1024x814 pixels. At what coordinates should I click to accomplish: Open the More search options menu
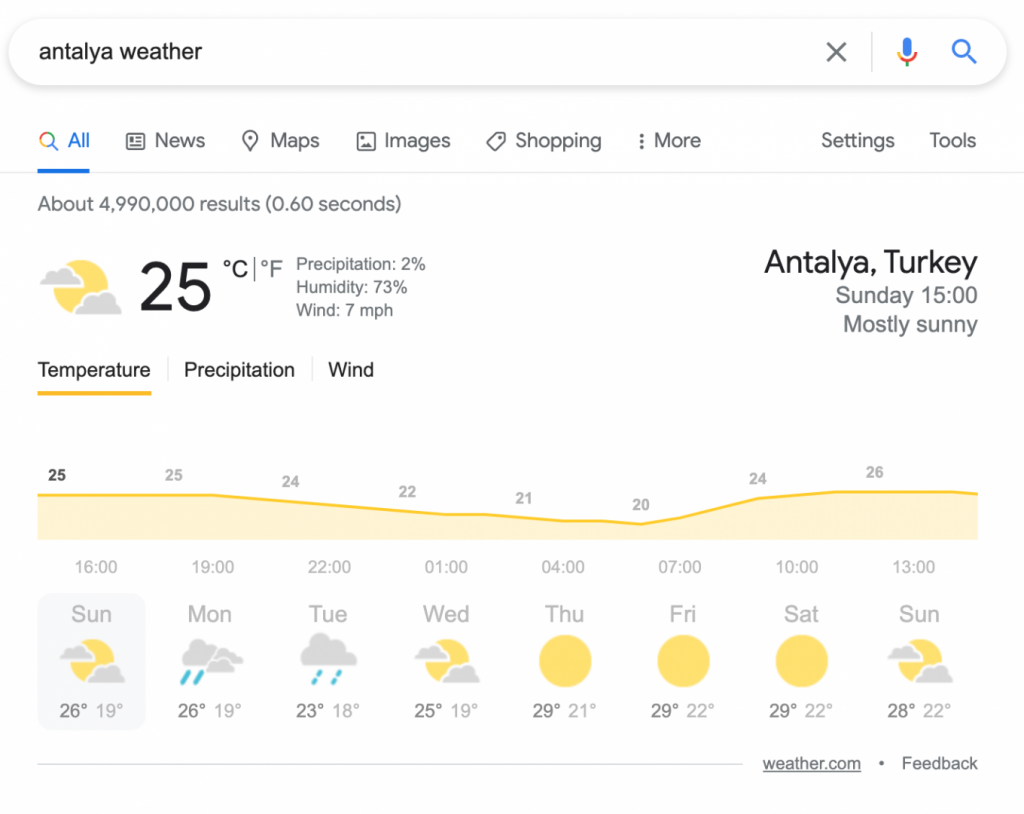click(x=669, y=140)
